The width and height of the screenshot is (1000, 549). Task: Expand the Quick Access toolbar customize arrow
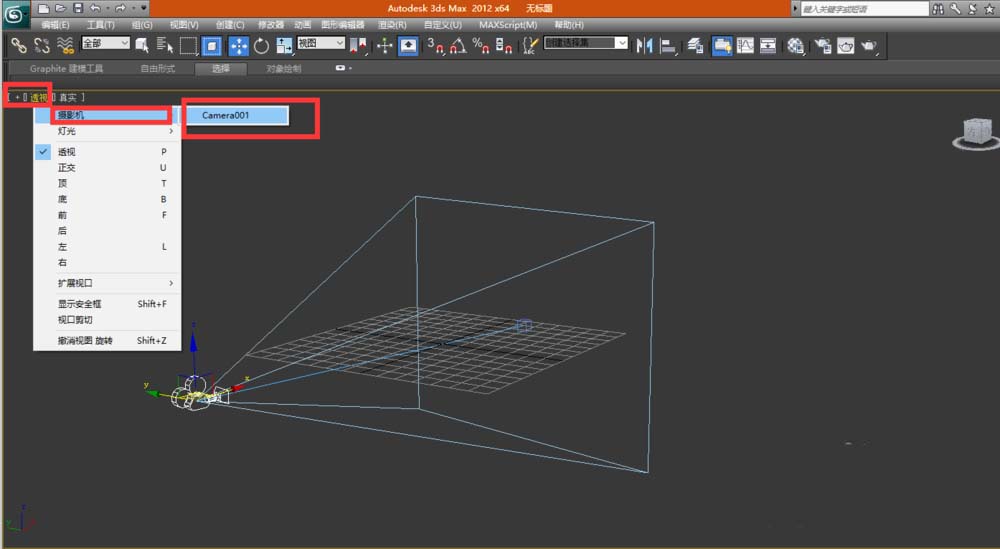[143, 8]
